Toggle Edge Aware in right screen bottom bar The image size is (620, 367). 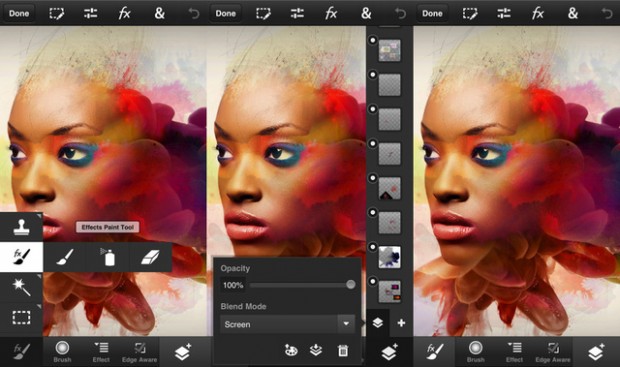click(553, 352)
